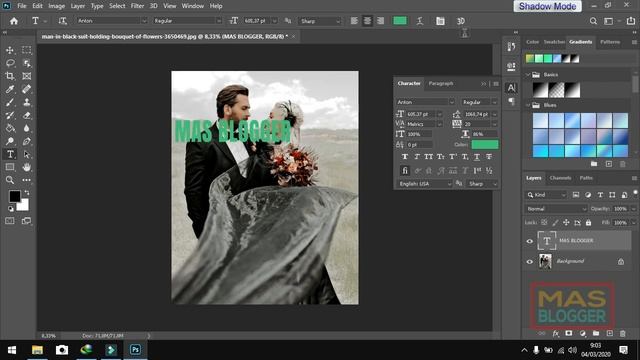Image resolution: width=640 pixels, height=360 pixels.
Task: Select the Background layer thumbnail
Action: point(545,262)
